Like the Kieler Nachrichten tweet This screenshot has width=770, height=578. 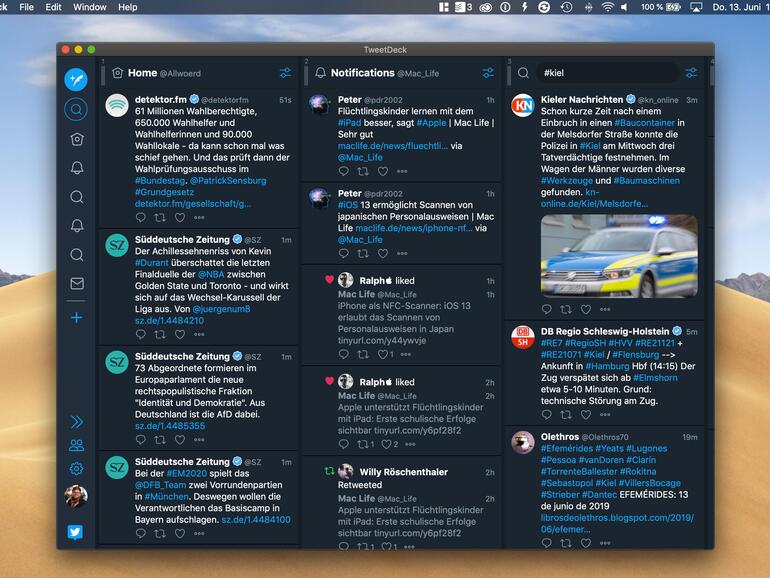pos(586,309)
